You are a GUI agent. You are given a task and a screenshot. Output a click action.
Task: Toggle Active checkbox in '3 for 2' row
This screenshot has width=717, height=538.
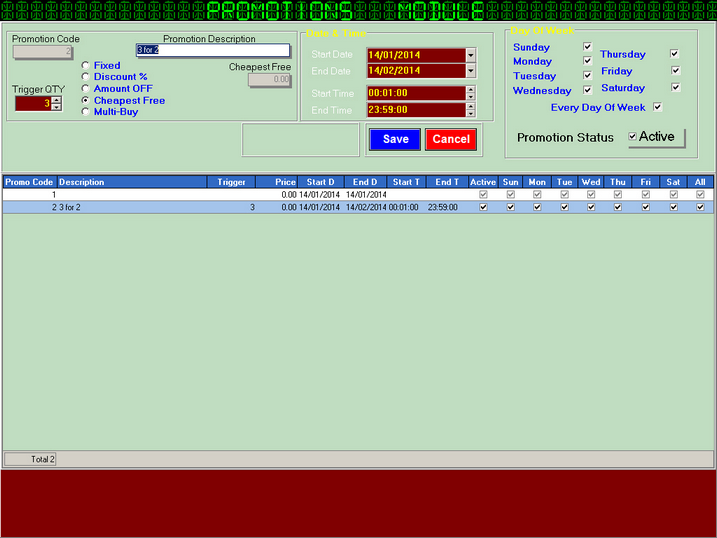point(483,207)
